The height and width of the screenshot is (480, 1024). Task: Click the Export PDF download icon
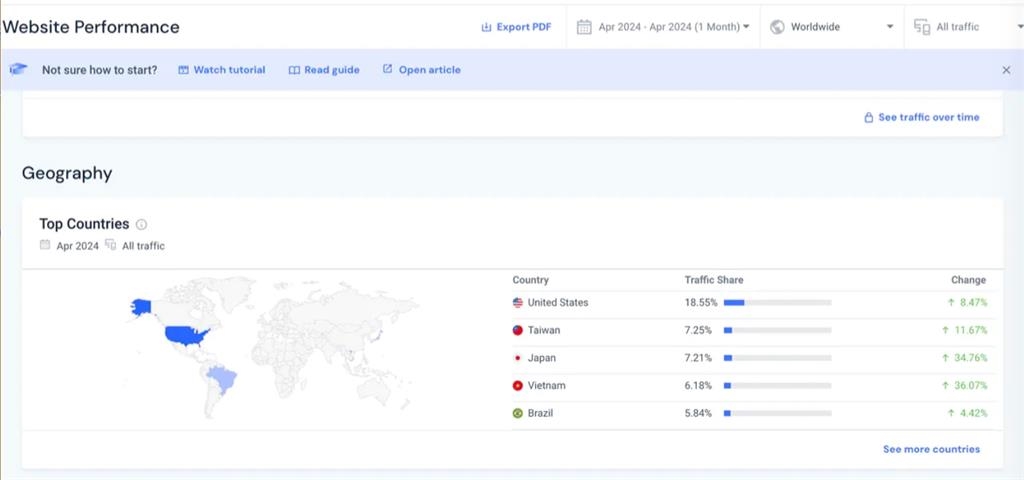click(x=487, y=27)
